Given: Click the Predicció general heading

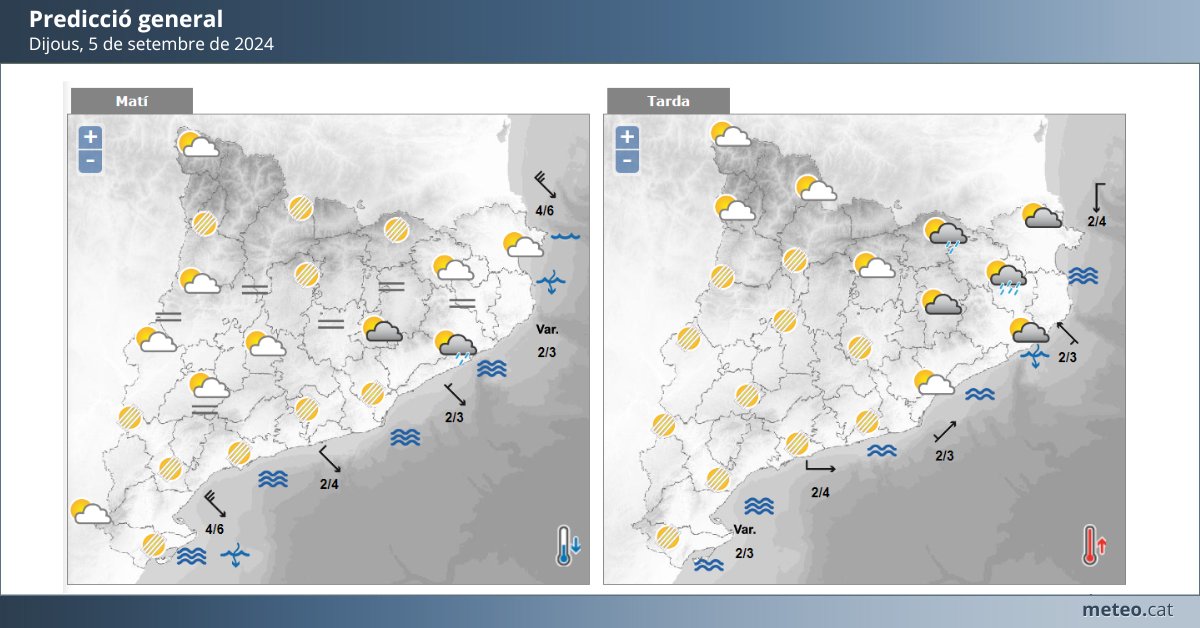Looking at the screenshot, I should tap(126, 19).
